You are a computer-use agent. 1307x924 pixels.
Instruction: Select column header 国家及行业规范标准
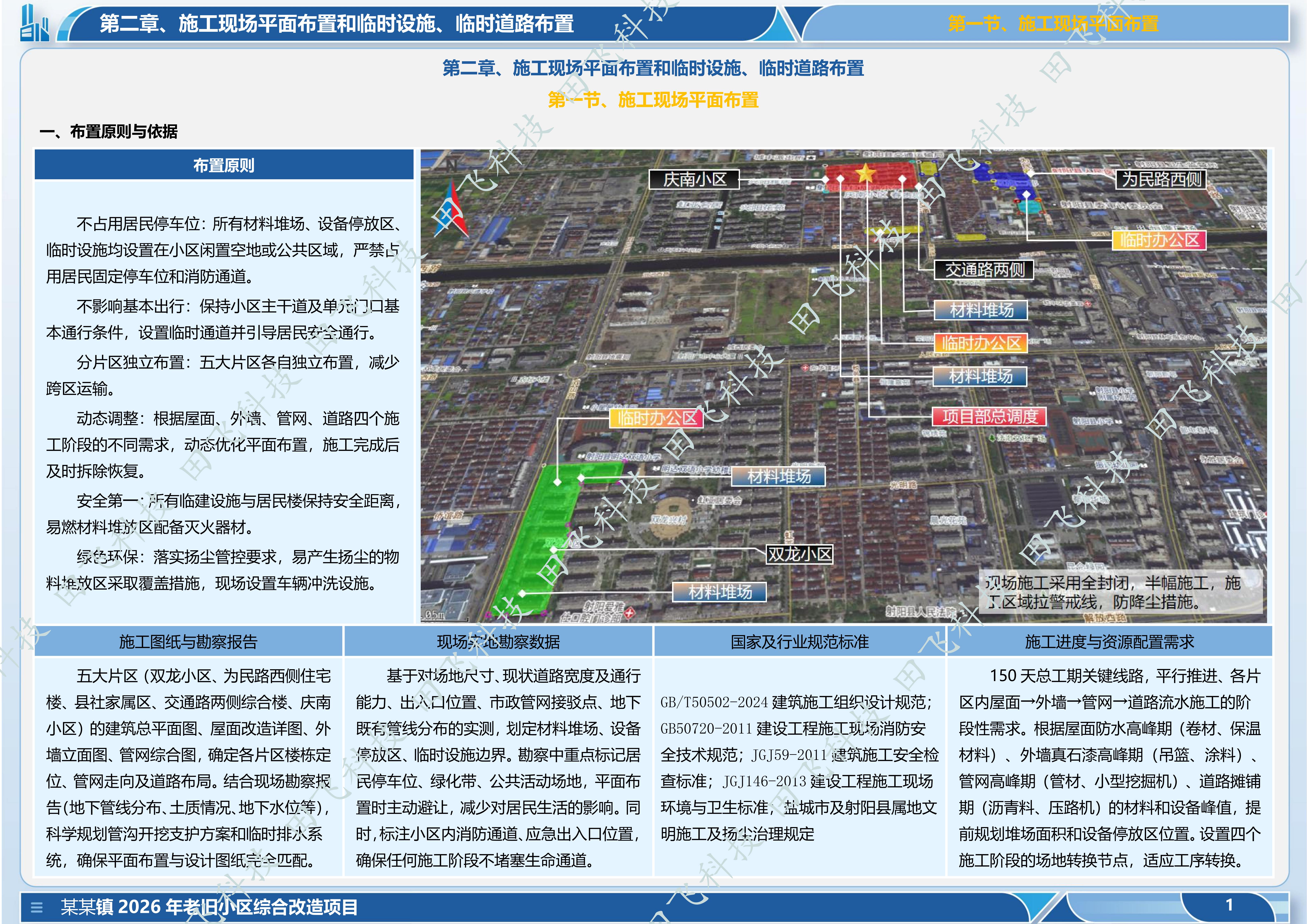(800, 642)
